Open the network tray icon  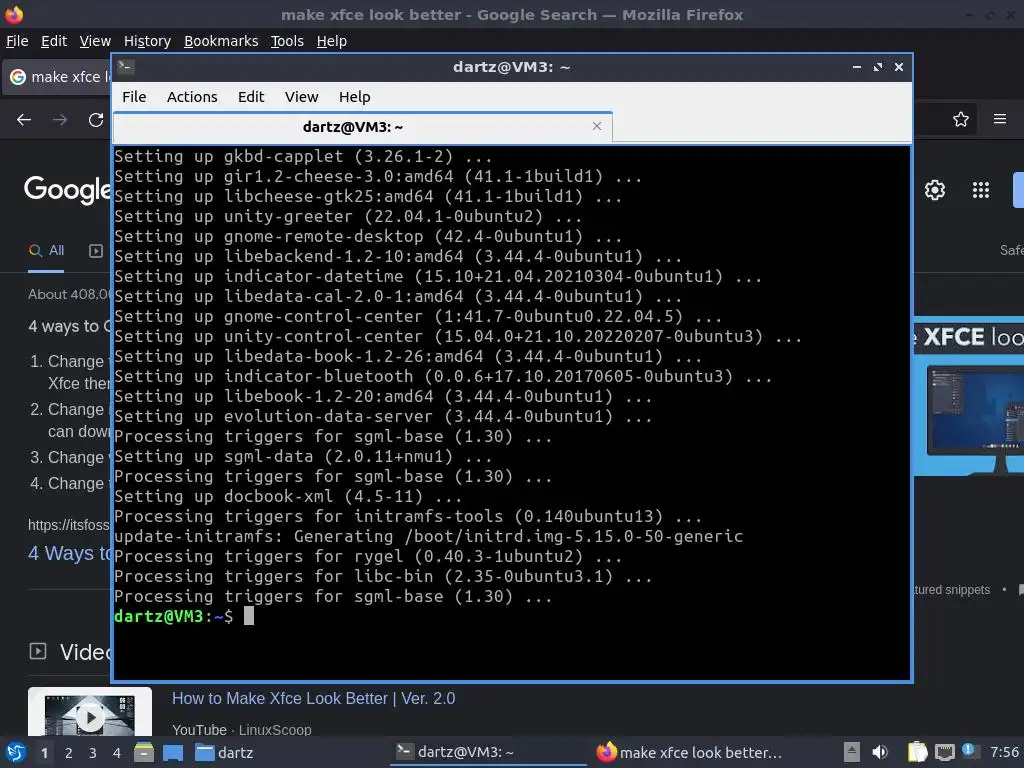[x=944, y=753]
